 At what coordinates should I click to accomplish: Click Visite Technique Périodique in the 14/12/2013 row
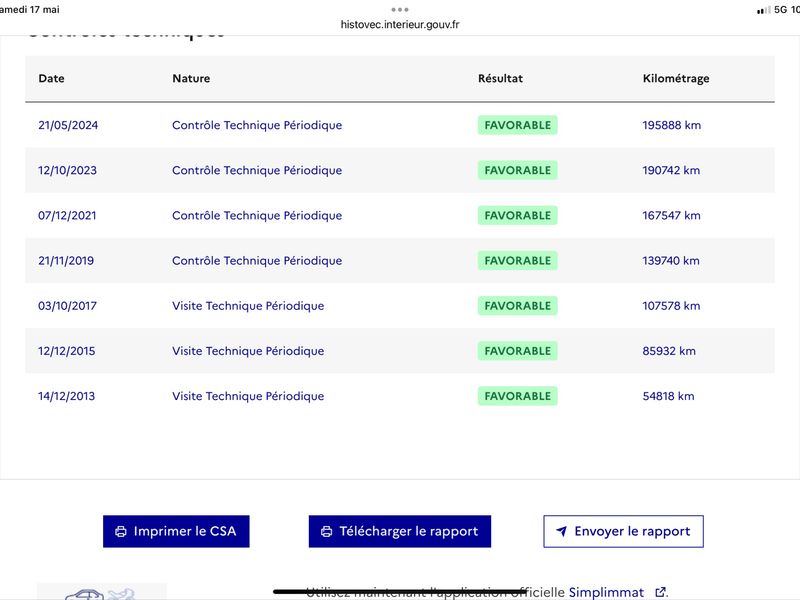coord(248,396)
